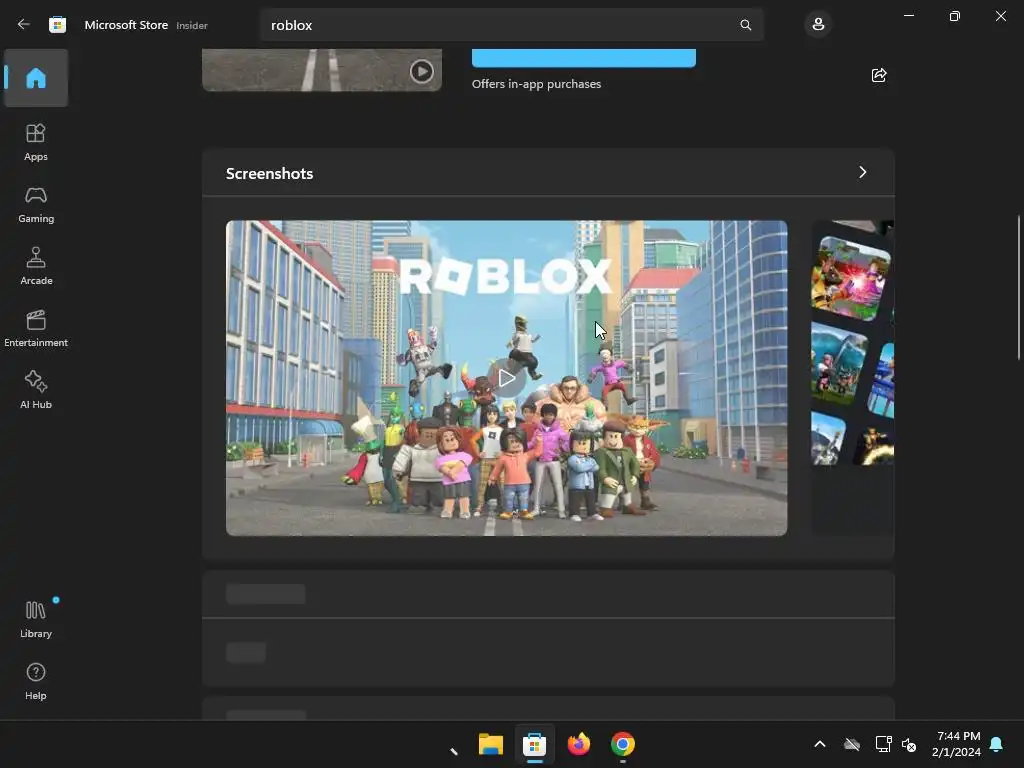This screenshot has height=768, width=1024.
Task: Click the Share icon
Action: [x=879, y=75]
